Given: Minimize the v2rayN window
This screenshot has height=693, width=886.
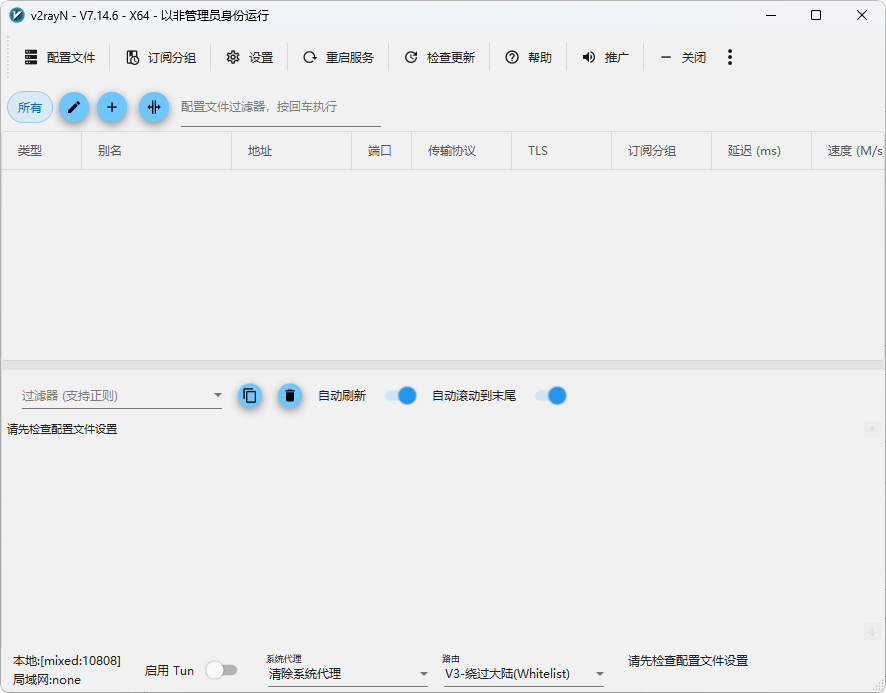Looking at the screenshot, I should (x=771, y=15).
